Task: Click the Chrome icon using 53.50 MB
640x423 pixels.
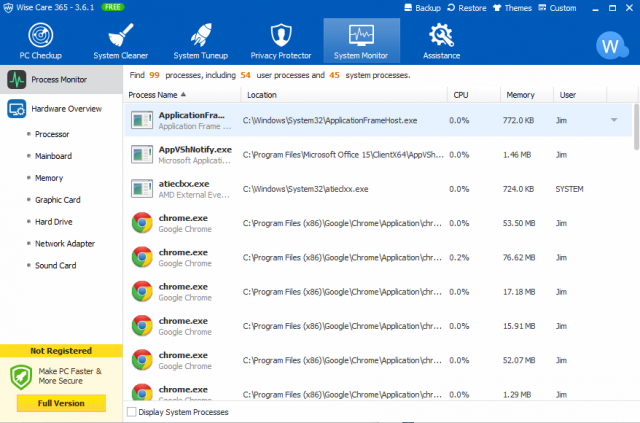Action: [x=142, y=223]
